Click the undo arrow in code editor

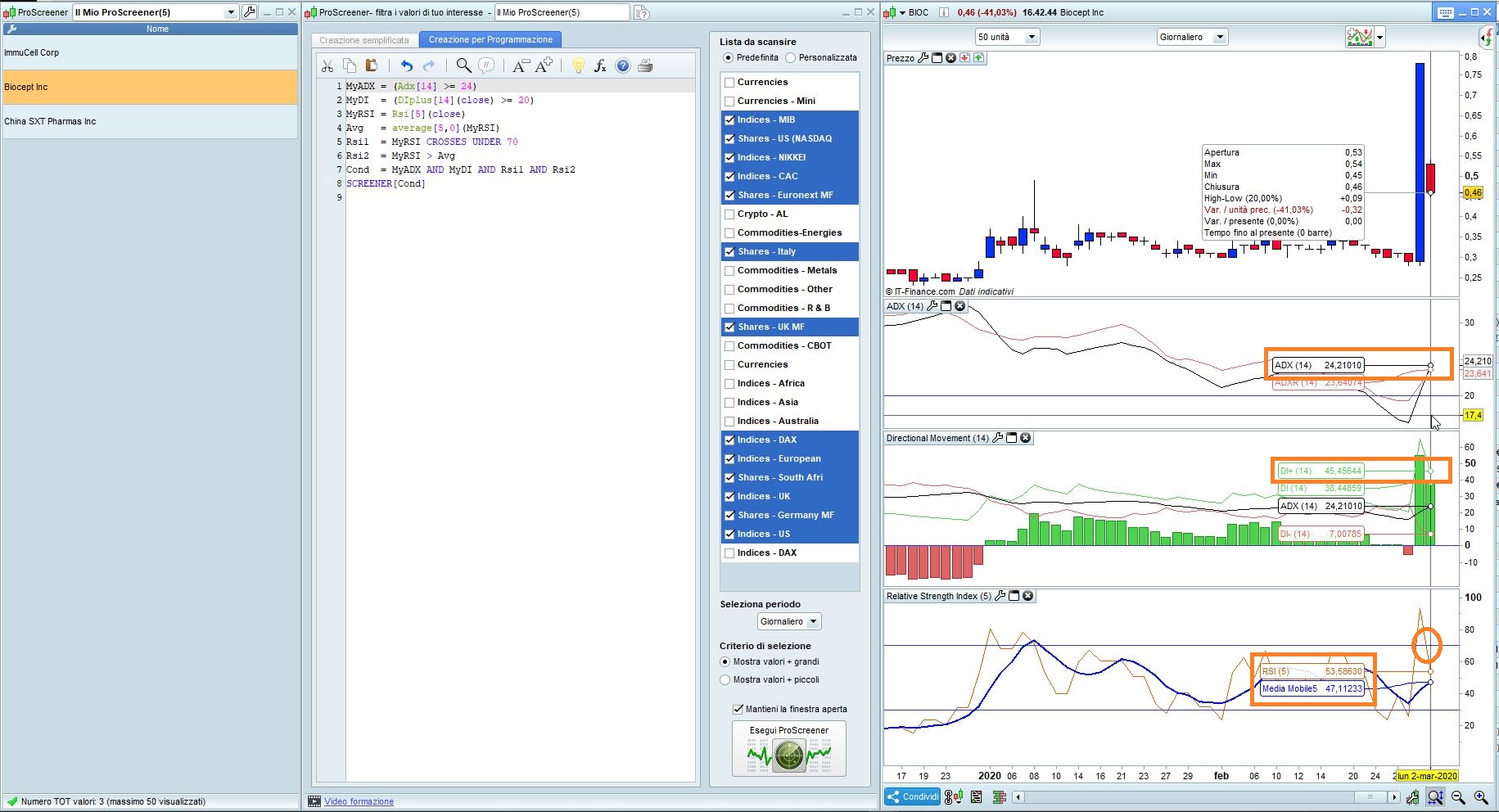pos(406,66)
